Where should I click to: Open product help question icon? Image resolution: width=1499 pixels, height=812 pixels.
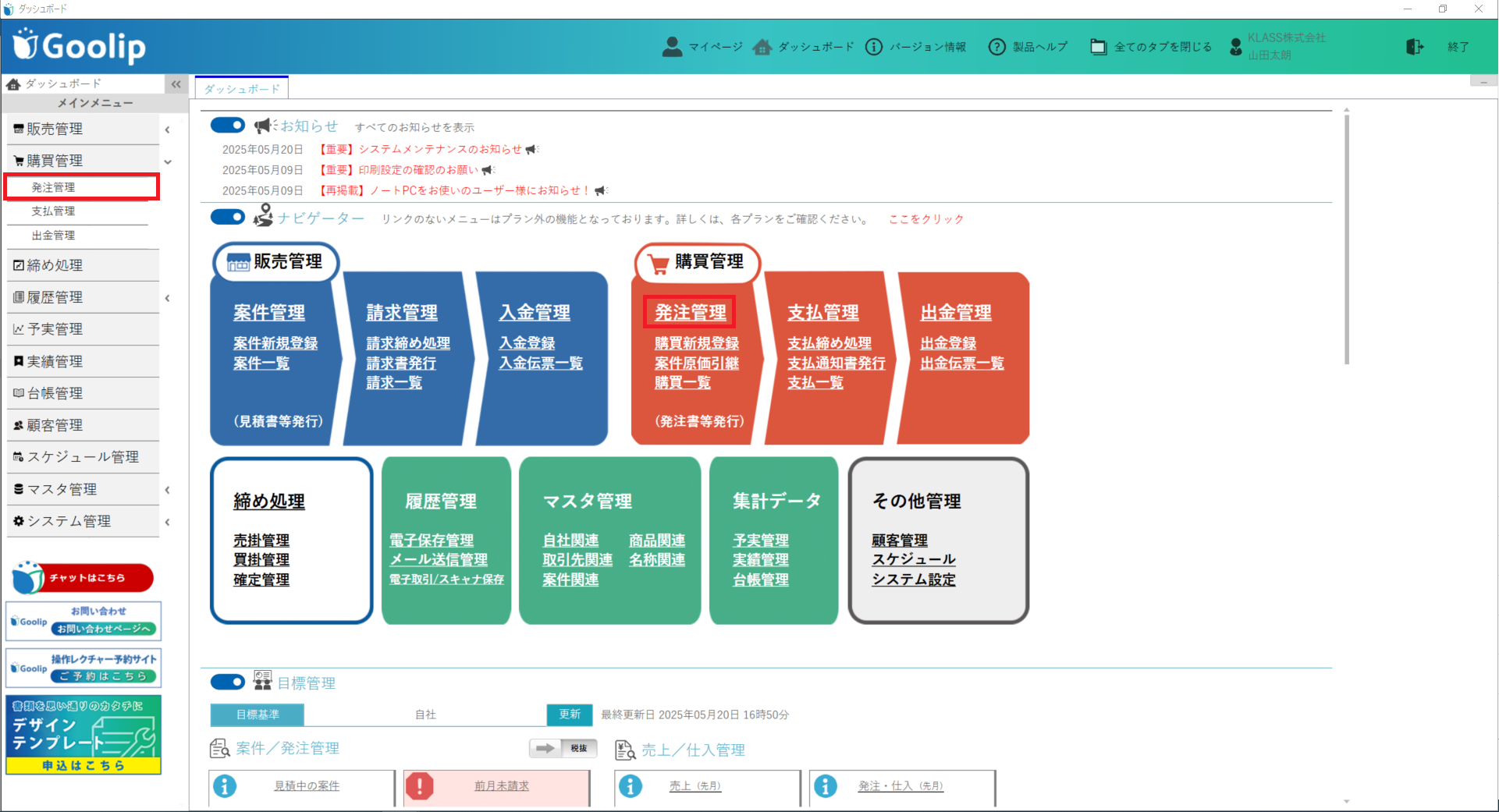point(996,47)
